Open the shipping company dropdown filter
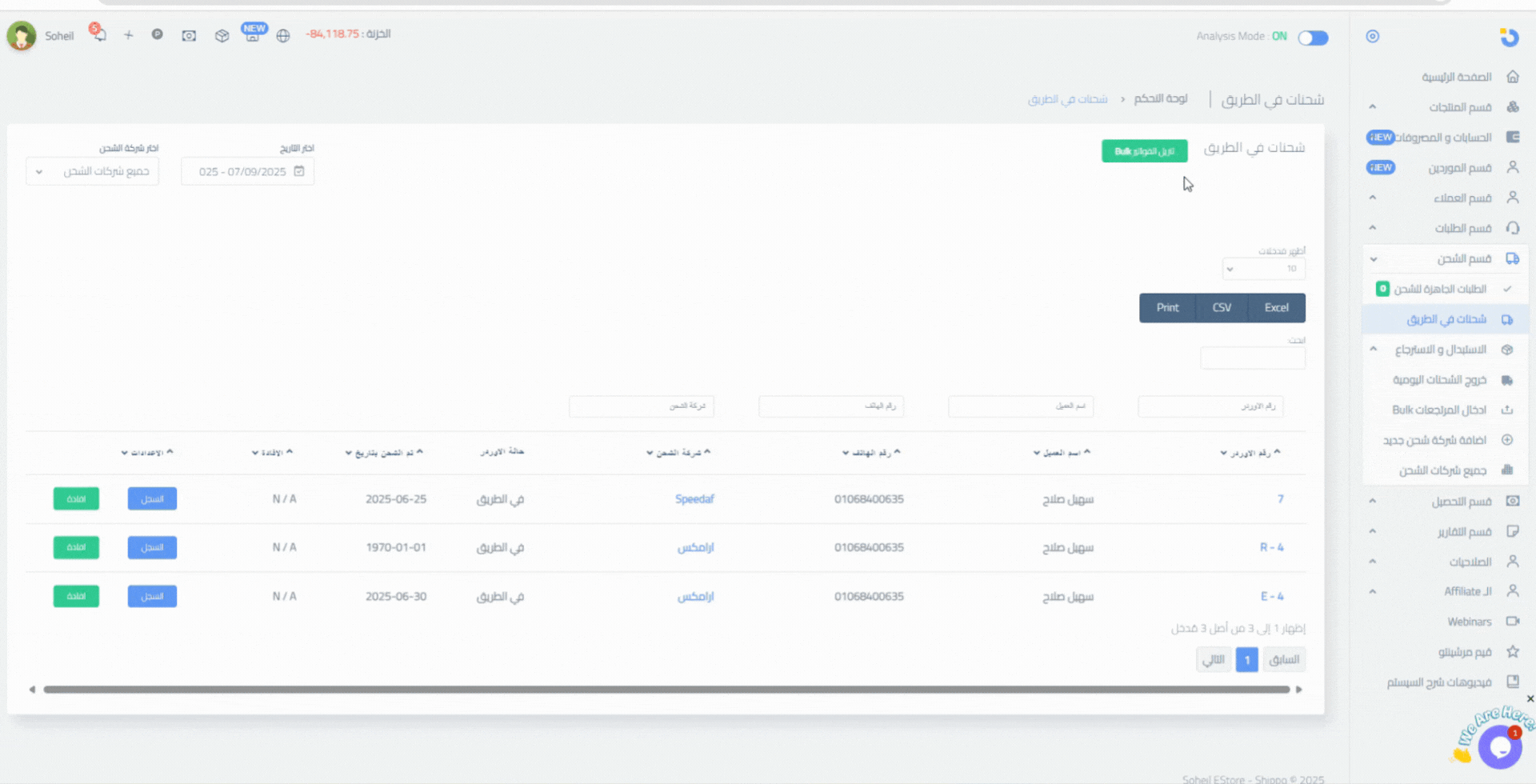The height and width of the screenshot is (784, 1536). tap(93, 171)
